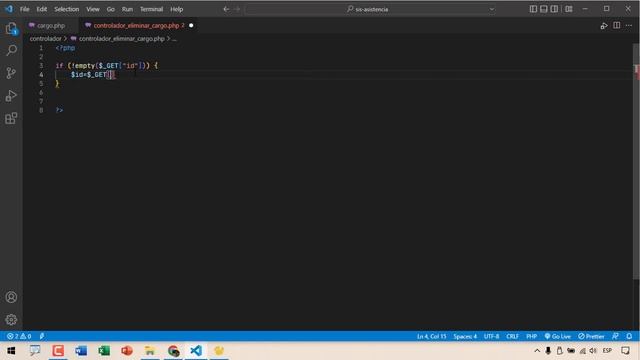Open the Selection menu
The width and height of the screenshot is (640, 360).
click(67, 9)
